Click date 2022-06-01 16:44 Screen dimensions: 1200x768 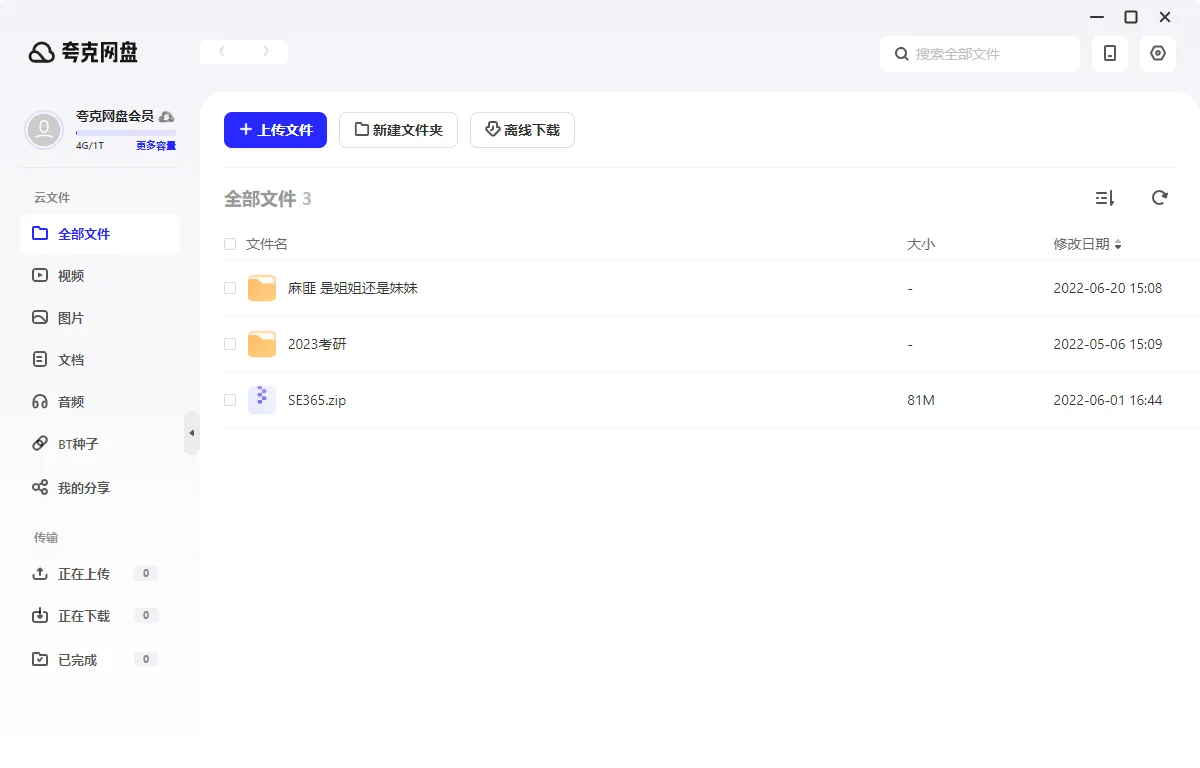(x=1108, y=400)
